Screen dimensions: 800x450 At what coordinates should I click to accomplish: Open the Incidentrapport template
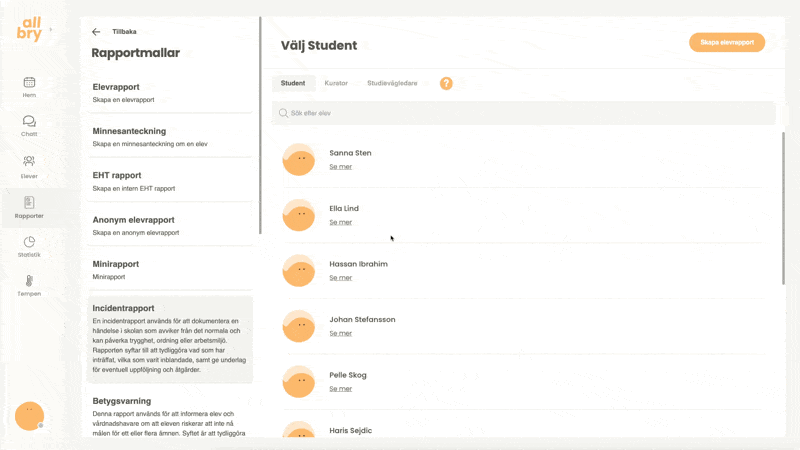167,340
